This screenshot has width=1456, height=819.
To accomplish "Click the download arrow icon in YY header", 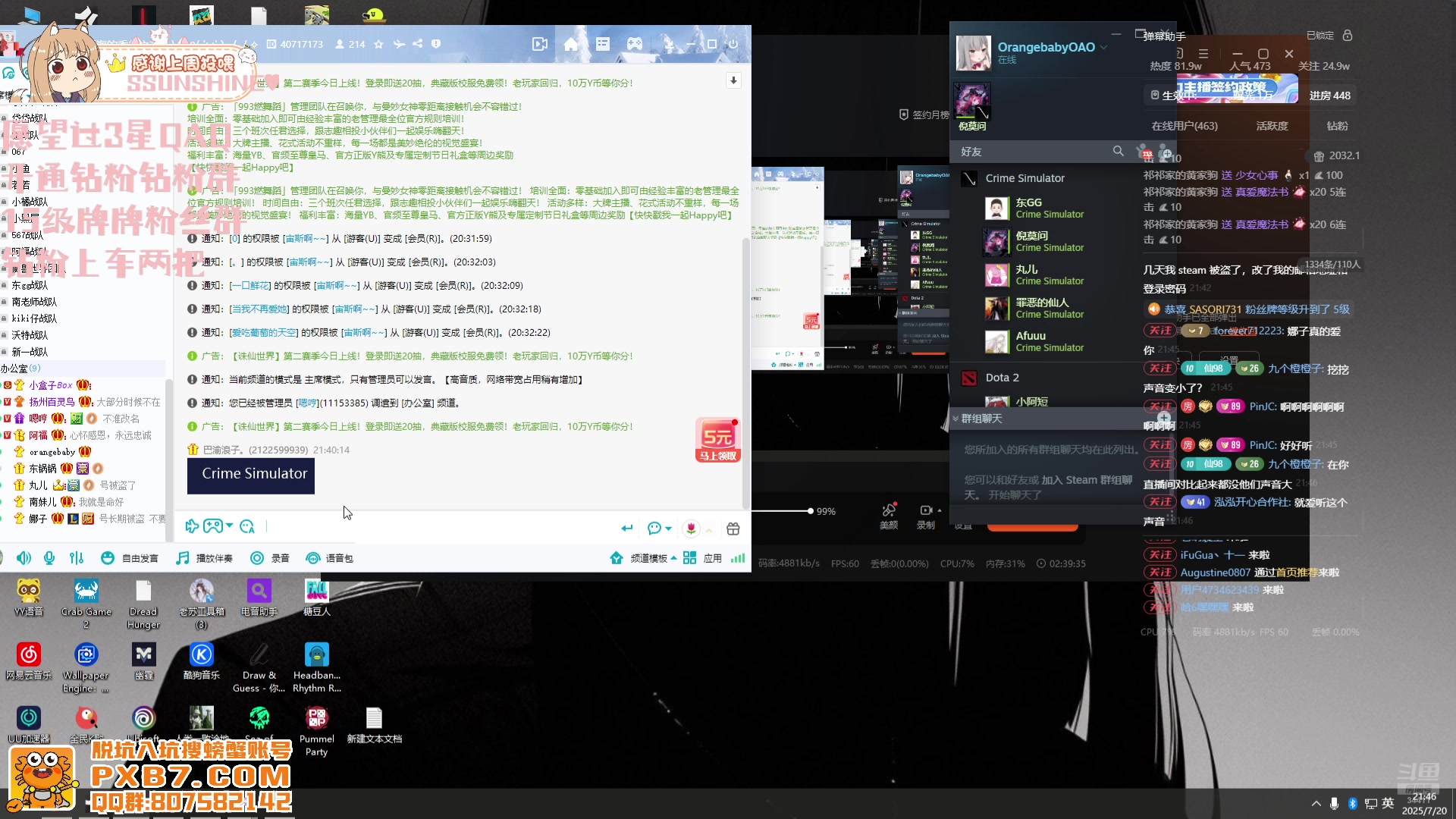I will (669, 44).
